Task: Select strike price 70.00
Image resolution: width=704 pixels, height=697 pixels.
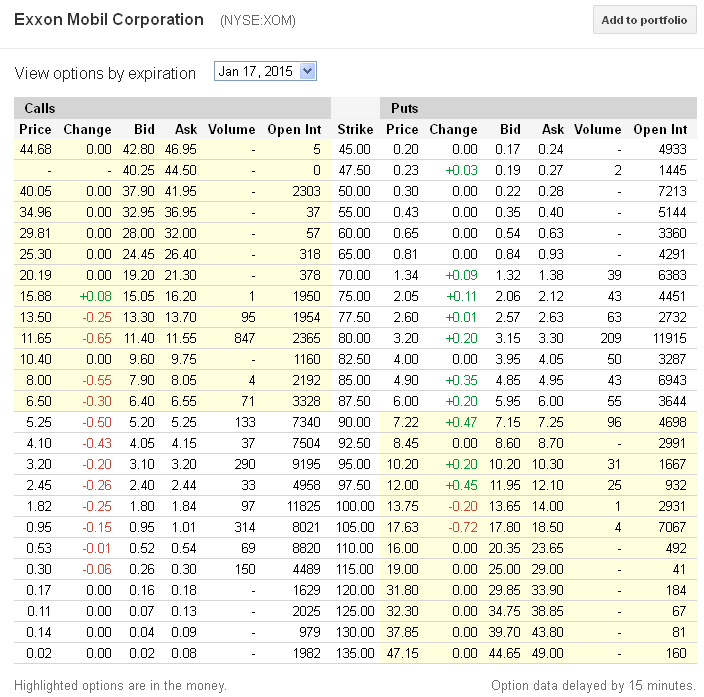Action: coord(354,275)
